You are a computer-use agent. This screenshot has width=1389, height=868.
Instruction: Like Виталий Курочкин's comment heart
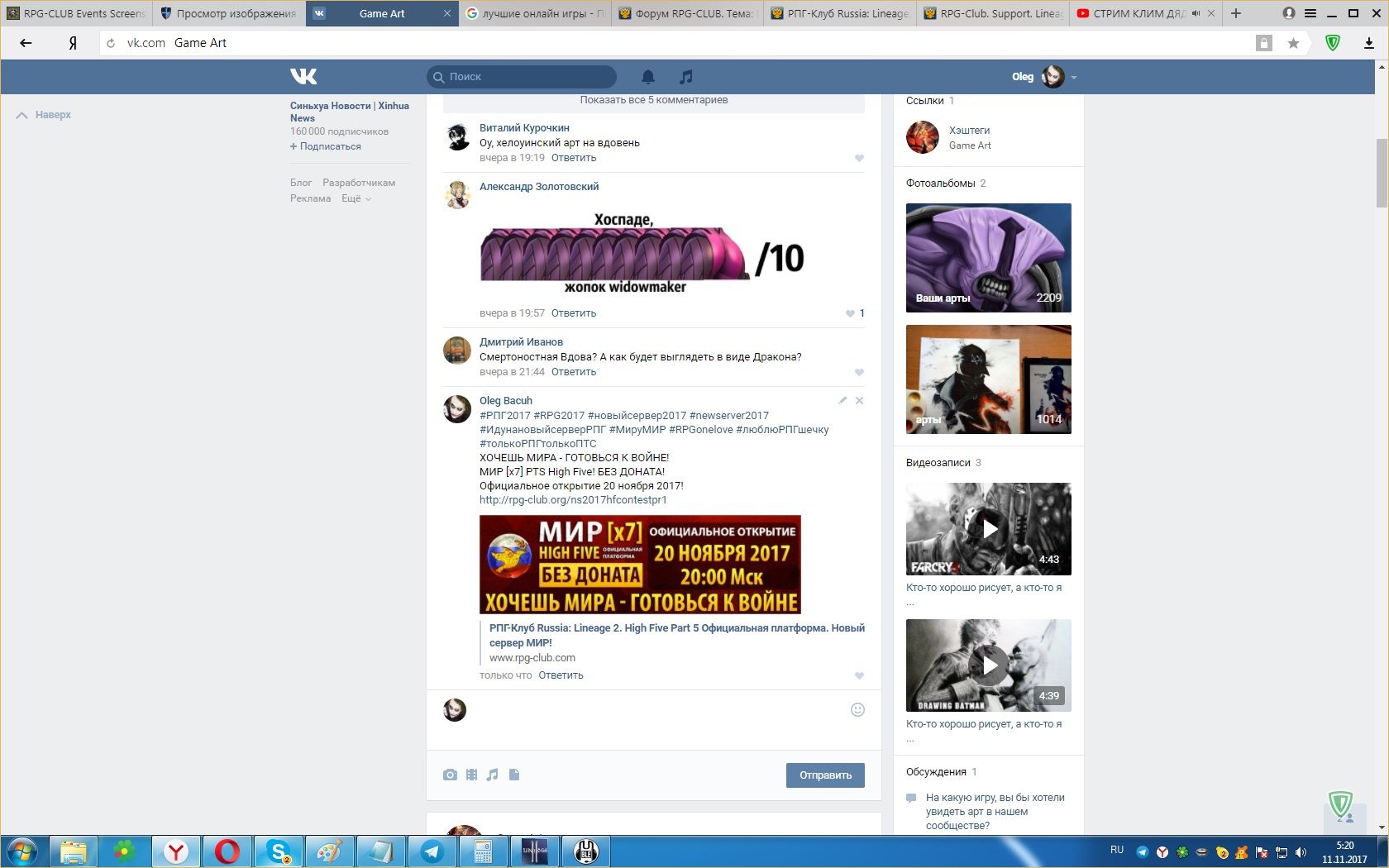859,159
